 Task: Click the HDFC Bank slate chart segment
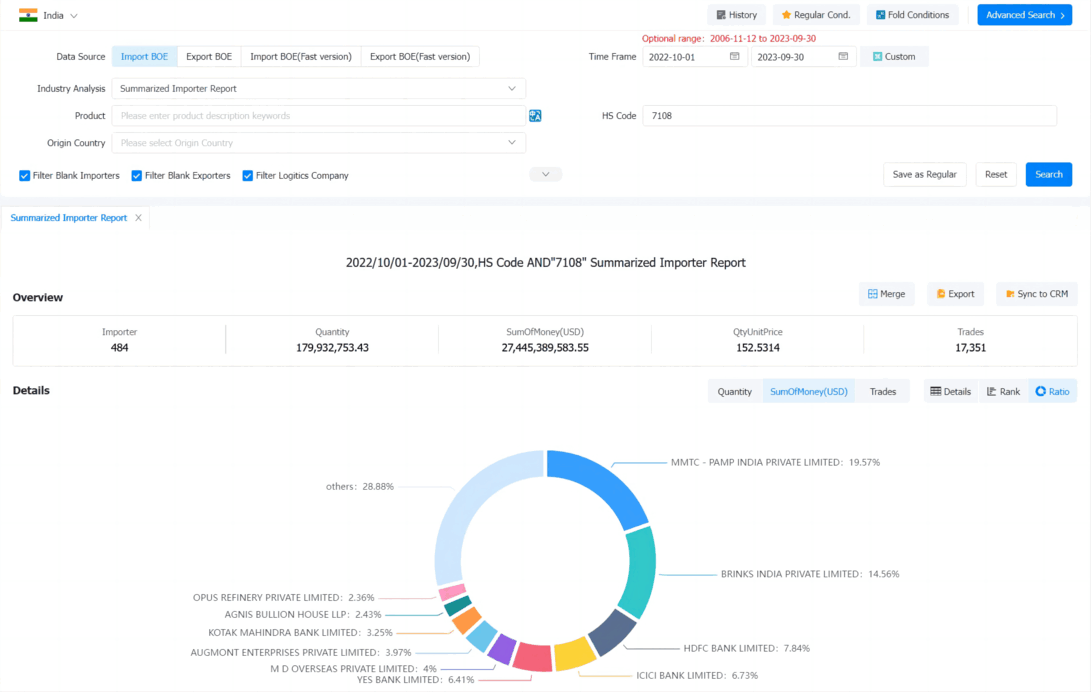point(612,632)
